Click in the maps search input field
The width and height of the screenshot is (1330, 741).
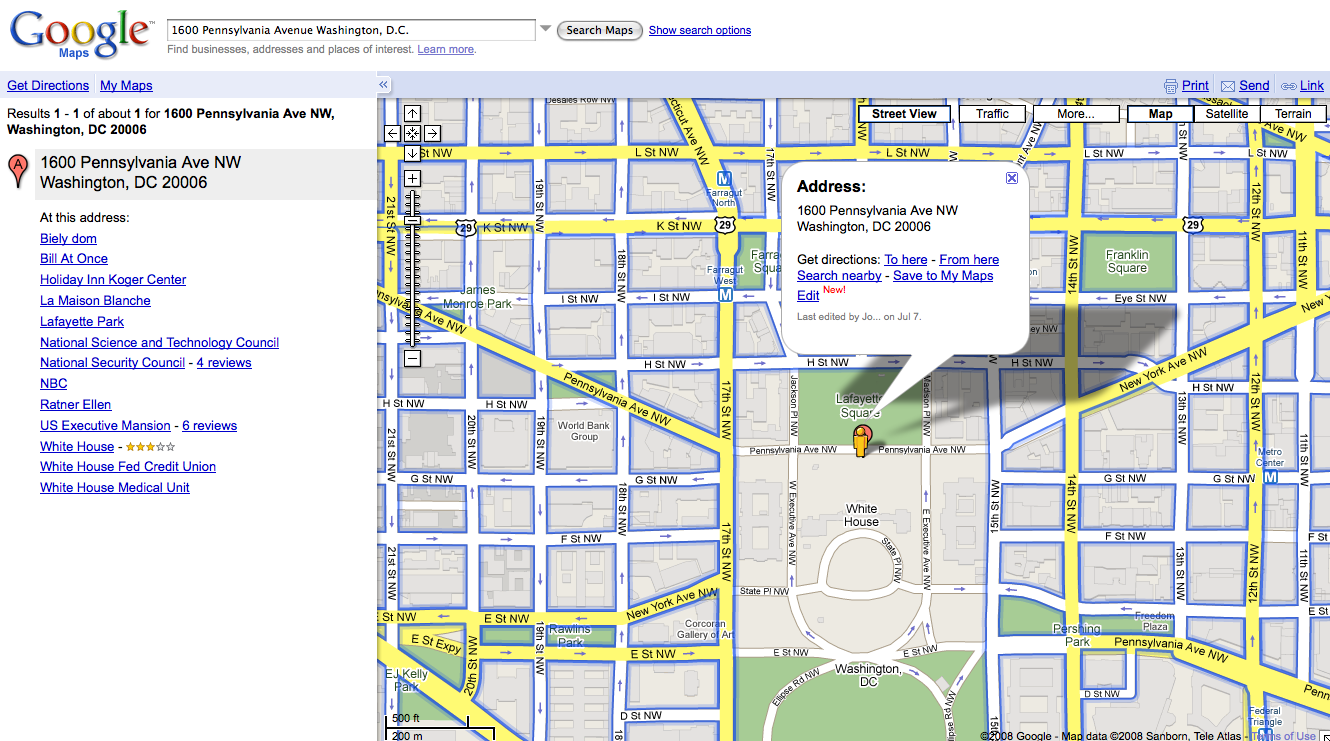point(350,30)
